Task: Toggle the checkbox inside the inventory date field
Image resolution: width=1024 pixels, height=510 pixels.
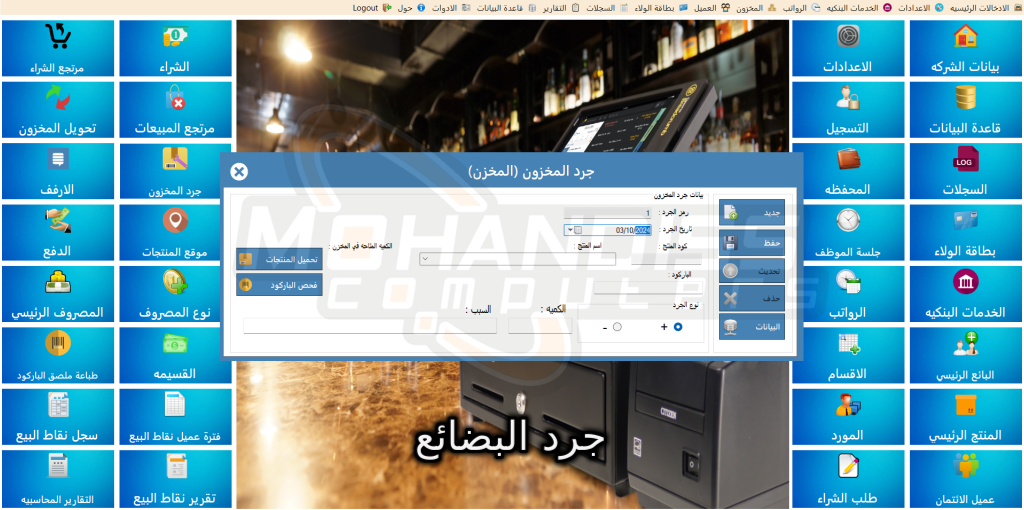Action: tap(579, 230)
